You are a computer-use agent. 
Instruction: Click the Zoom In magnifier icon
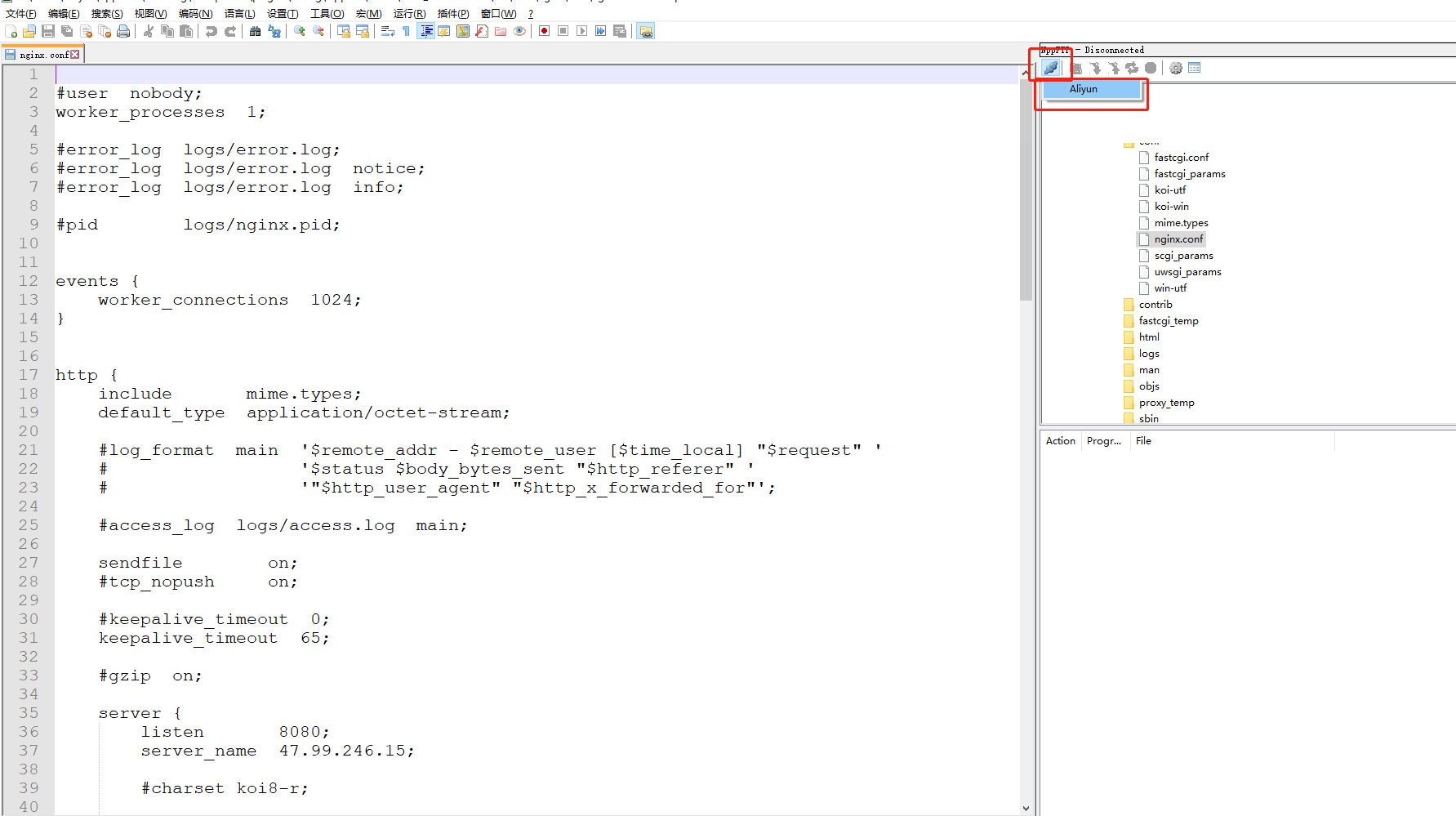[x=300, y=31]
